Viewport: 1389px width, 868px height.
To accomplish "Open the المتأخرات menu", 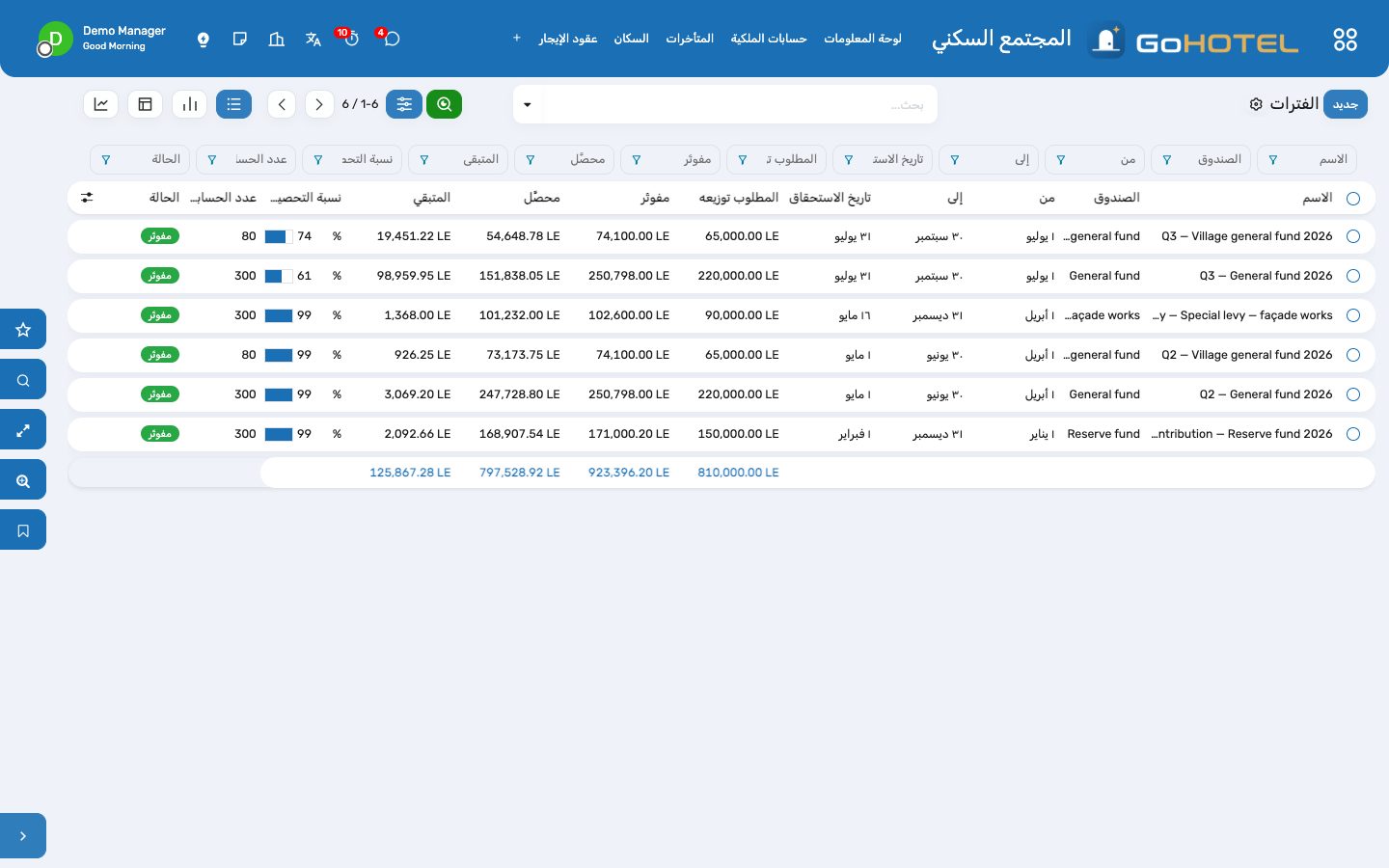I will 690,39.
